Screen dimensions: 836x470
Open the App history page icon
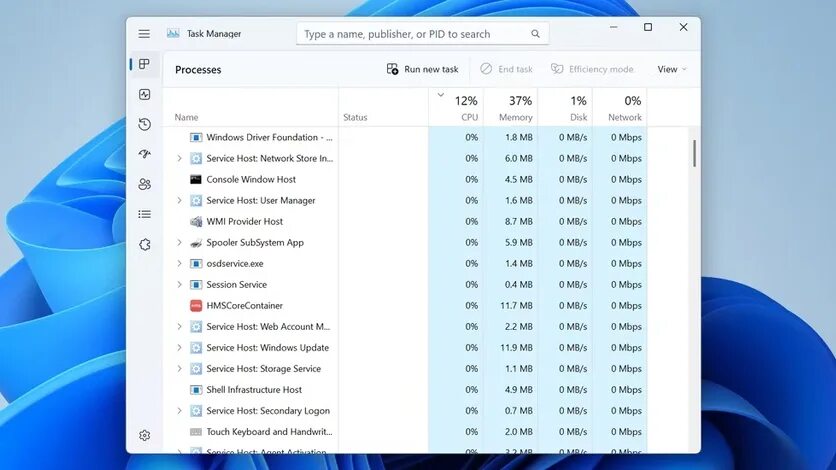coord(144,124)
